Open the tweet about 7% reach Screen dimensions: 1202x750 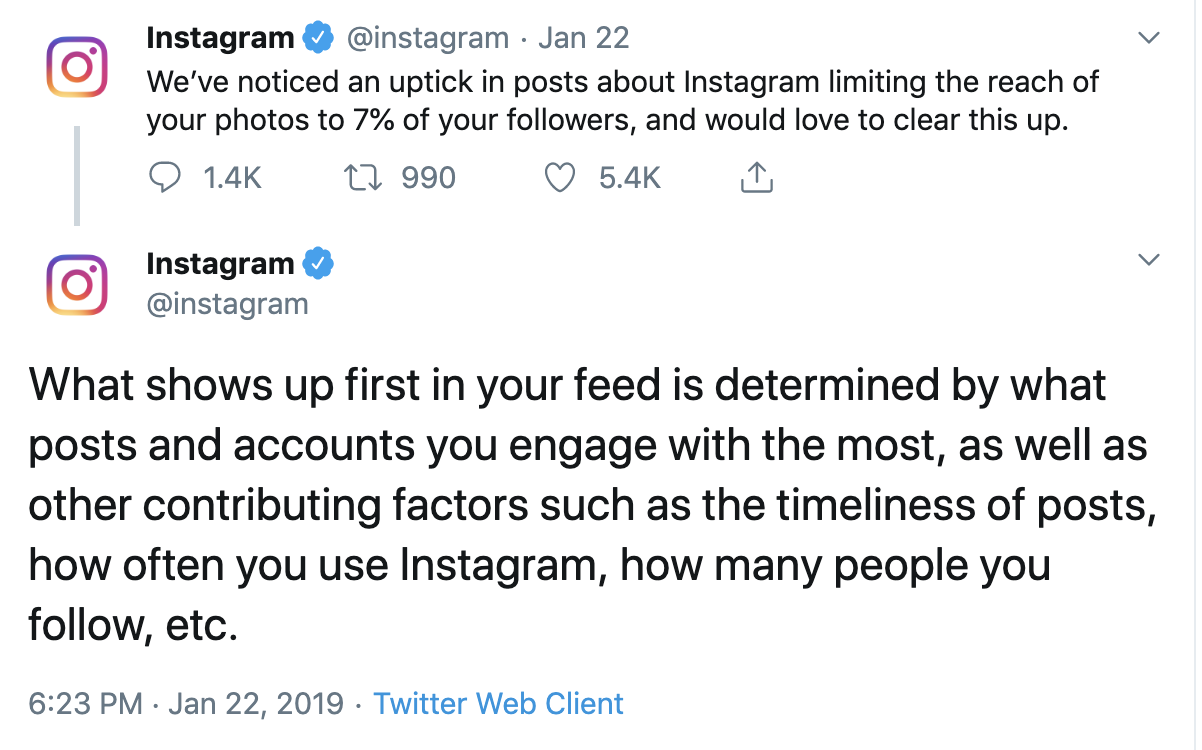(620, 100)
